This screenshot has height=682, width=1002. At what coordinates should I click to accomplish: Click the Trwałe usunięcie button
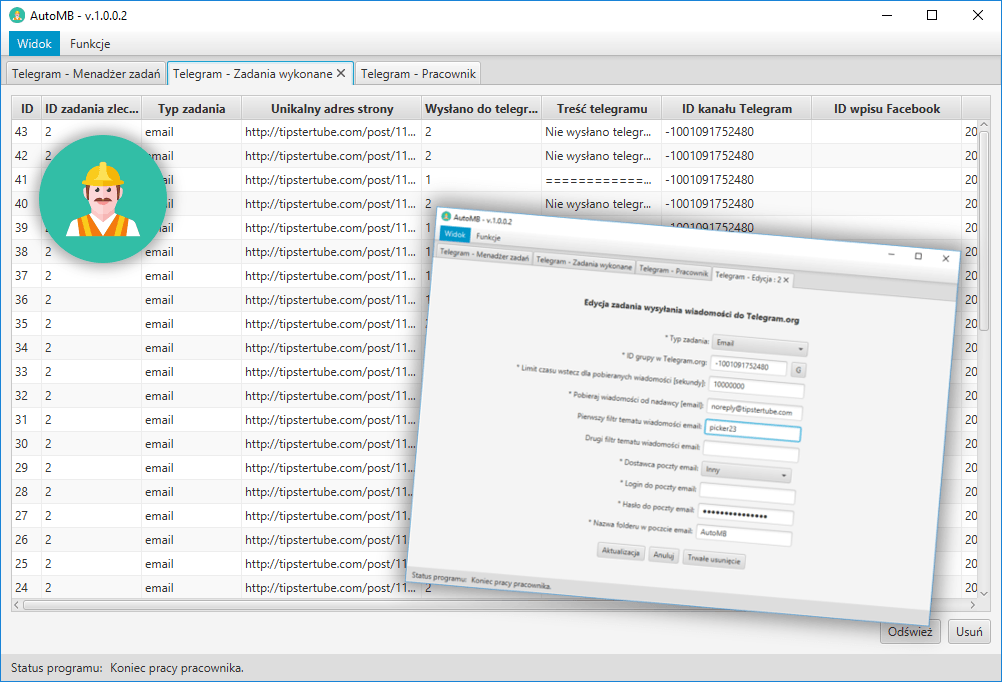(x=713, y=561)
